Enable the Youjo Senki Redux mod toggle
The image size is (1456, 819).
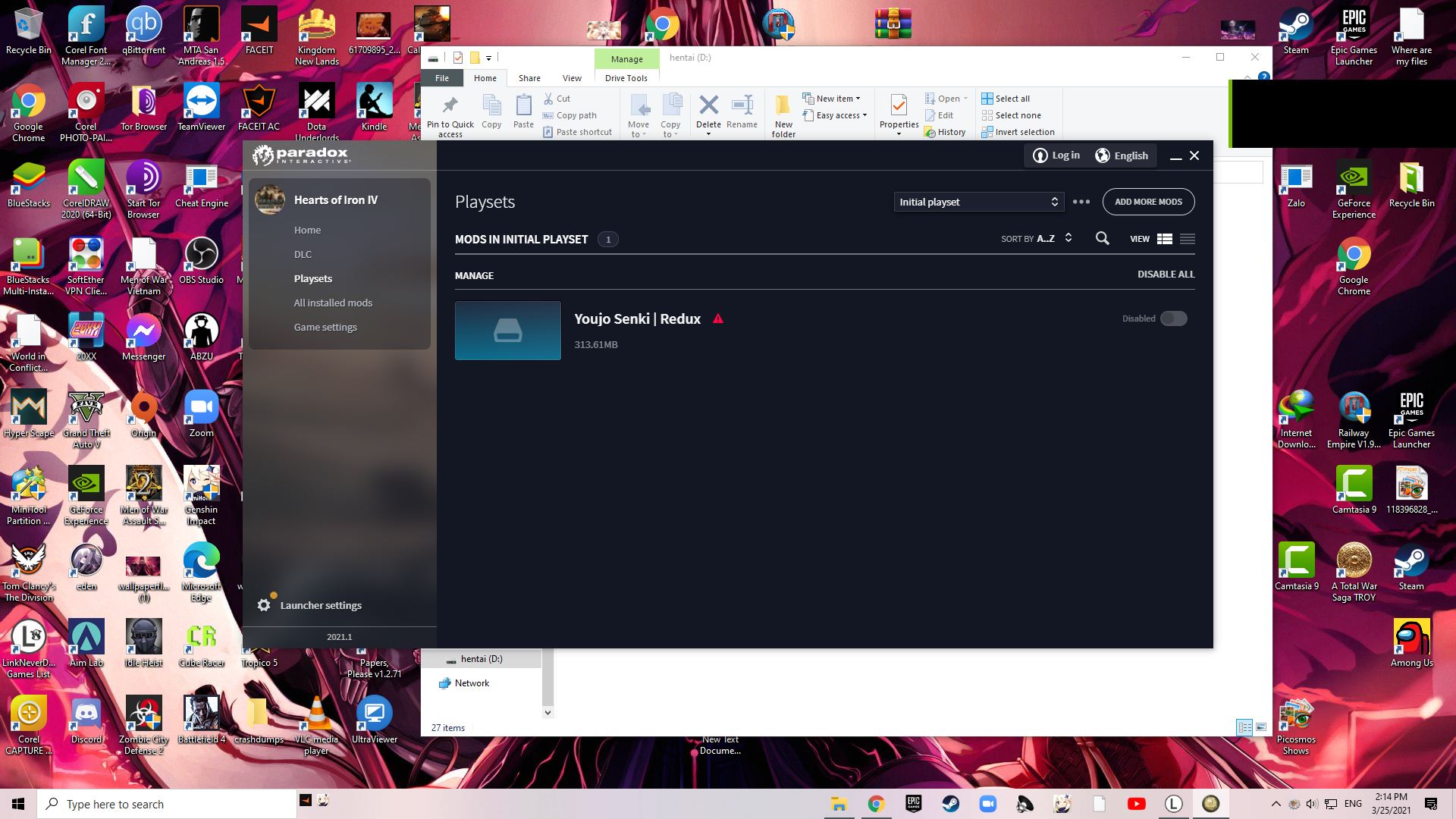1173,318
